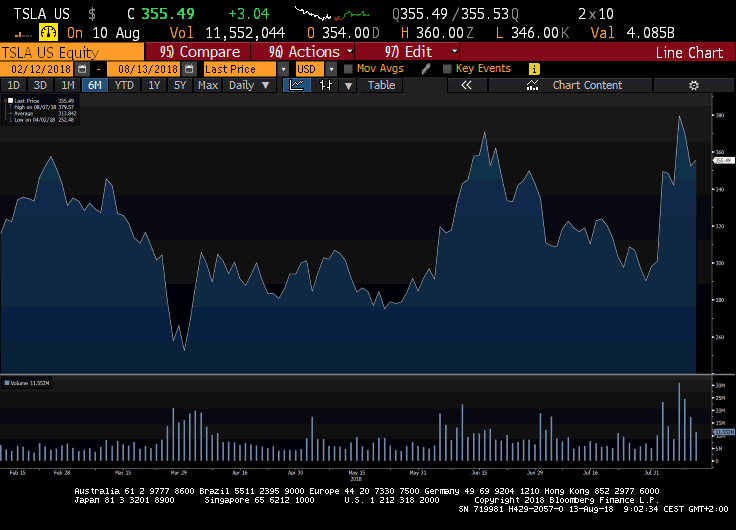Click the Line Chart title label
Viewport: 736px width, 530px height.
coord(689,53)
